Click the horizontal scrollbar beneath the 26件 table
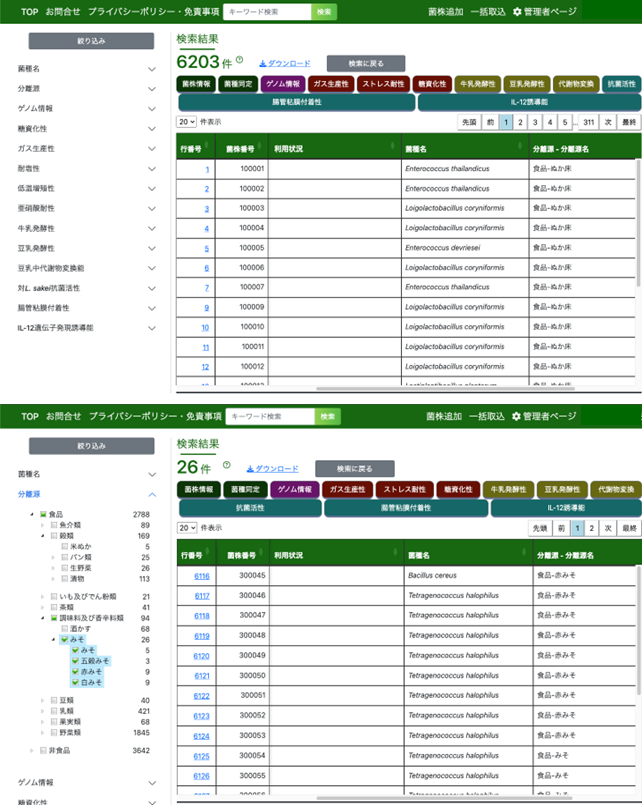The width and height of the screenshot is (642, 805). point(445,798)
